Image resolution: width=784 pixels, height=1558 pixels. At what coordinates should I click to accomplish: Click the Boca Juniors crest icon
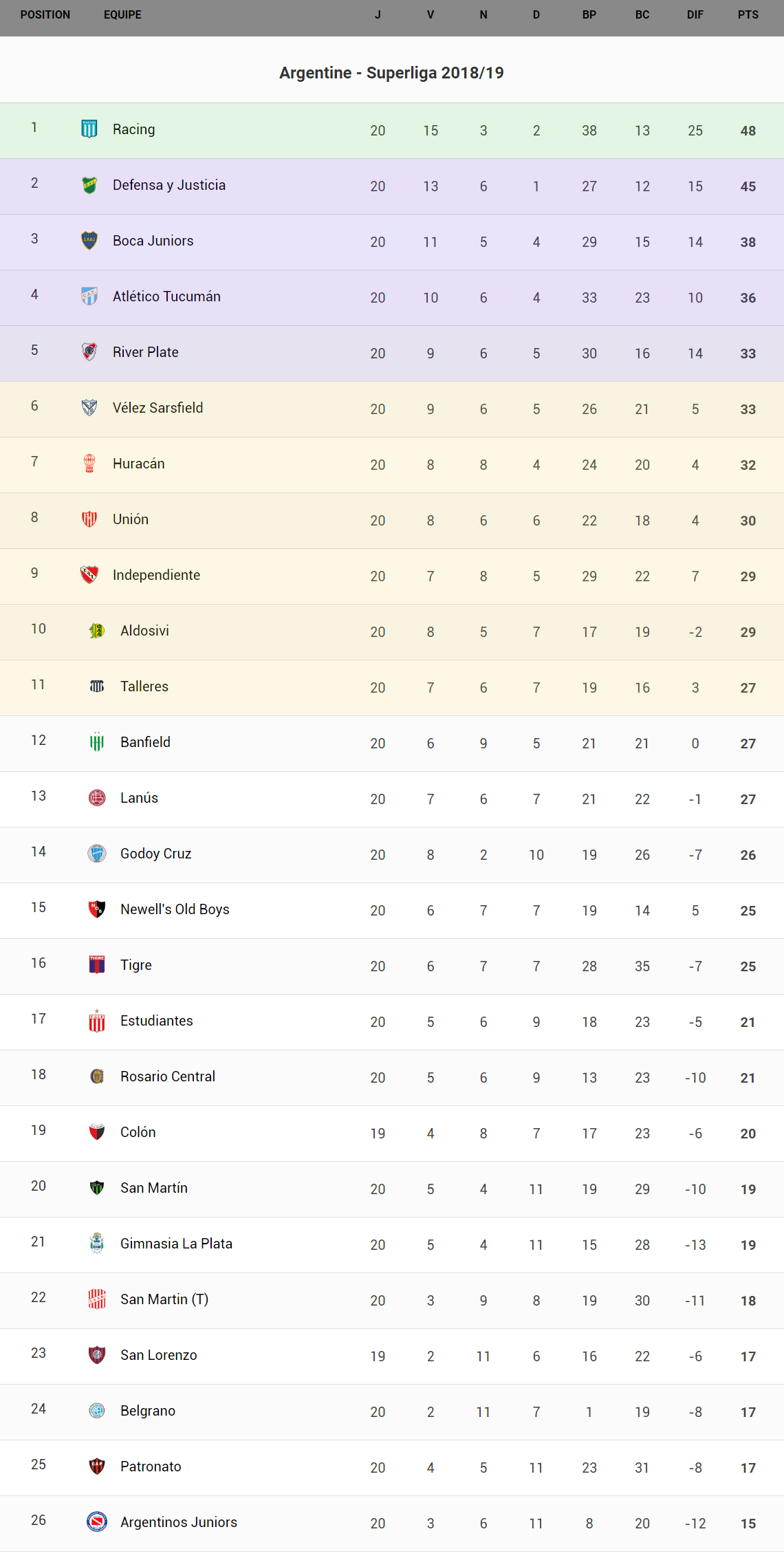pyautogui.click(x=89, y=240)
